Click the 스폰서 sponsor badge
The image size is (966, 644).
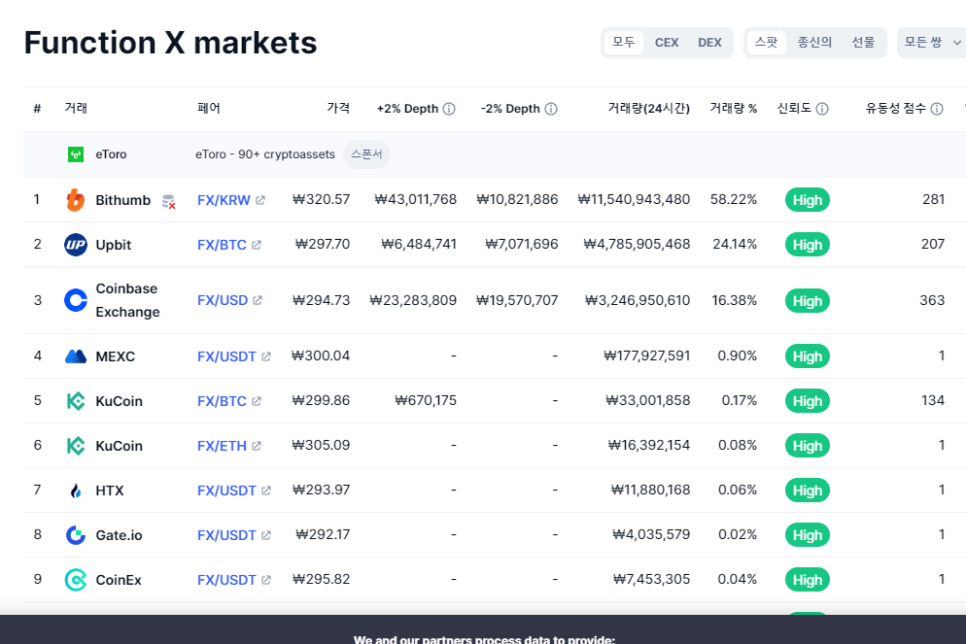367,154
